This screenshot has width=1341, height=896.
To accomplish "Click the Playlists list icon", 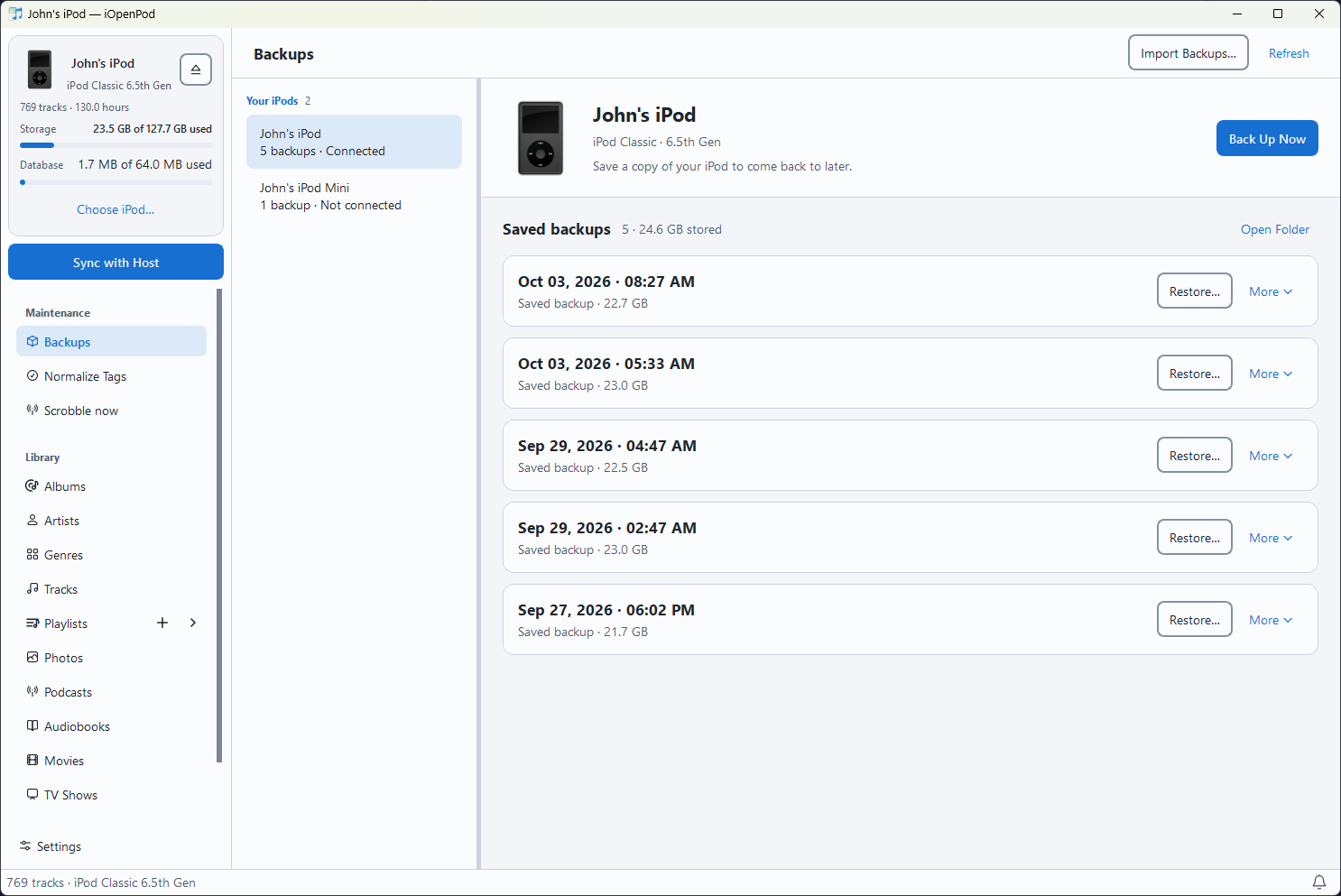I will (x=32, y=624).
